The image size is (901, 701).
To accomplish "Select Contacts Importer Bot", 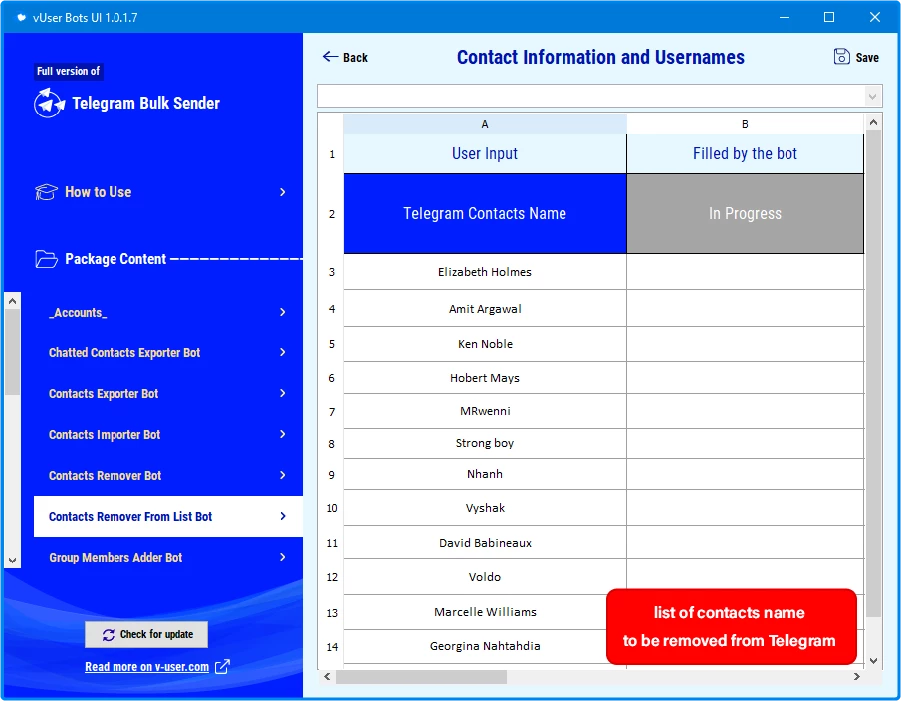I will (x=168, y=434).
